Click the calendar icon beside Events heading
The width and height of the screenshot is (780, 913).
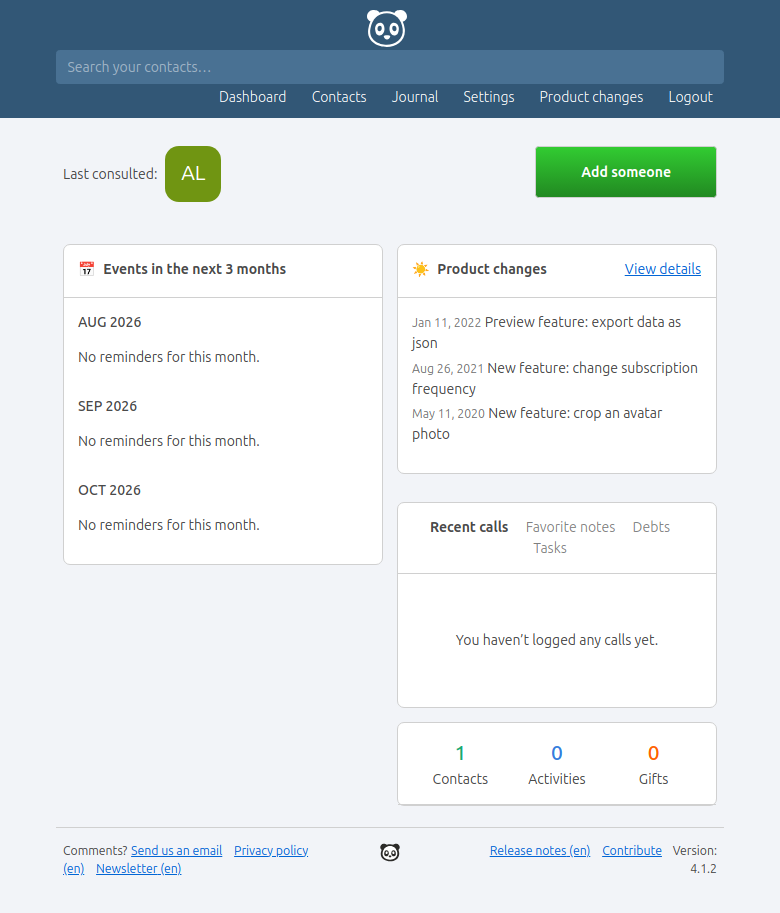[87, 268]
